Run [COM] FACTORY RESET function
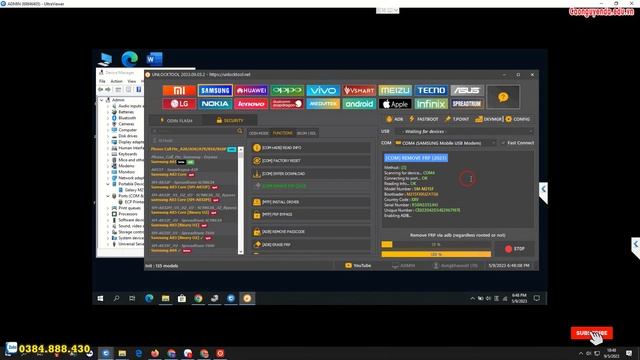 tap(310, 161)
